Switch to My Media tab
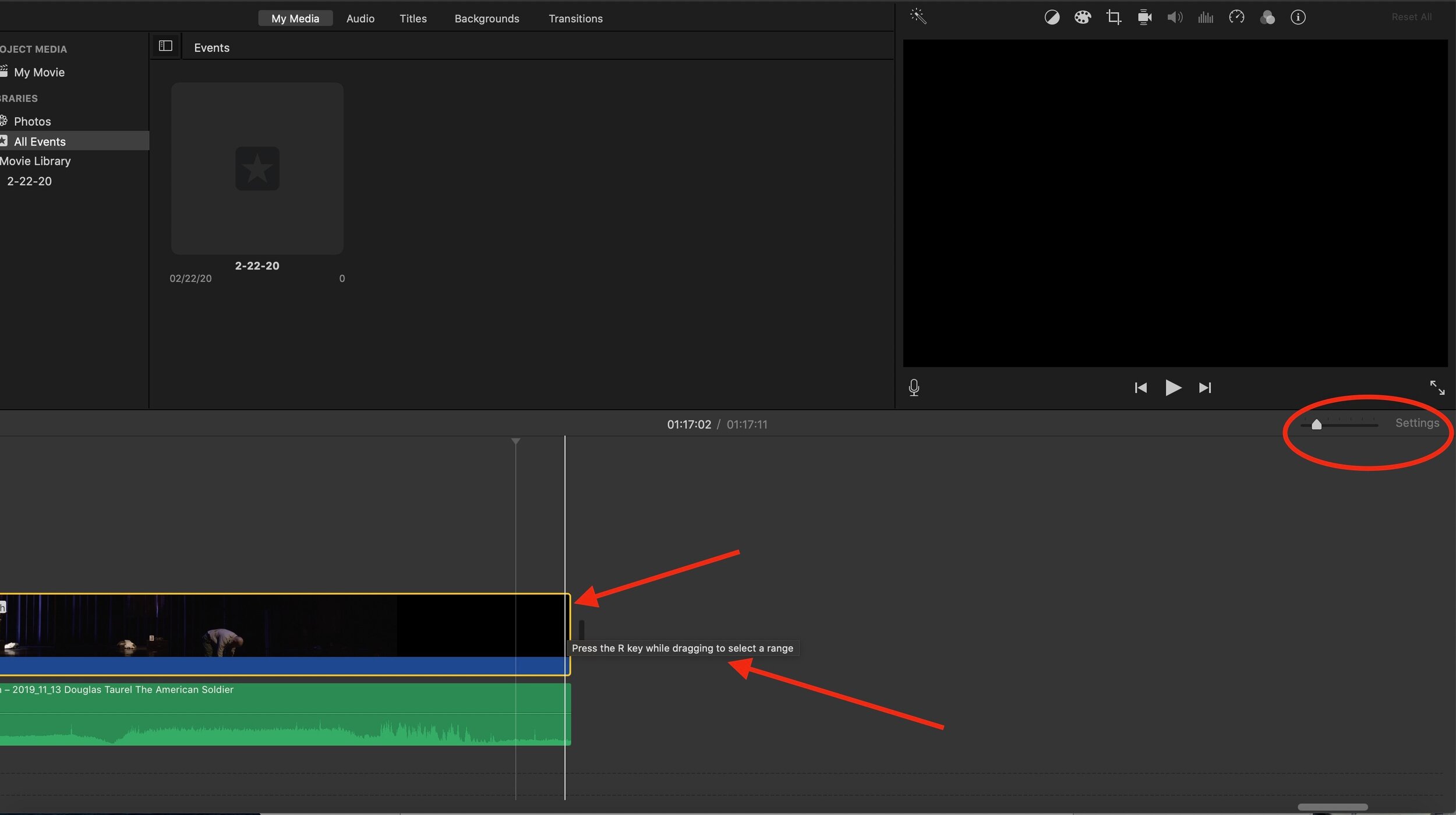 coord(295,18)
